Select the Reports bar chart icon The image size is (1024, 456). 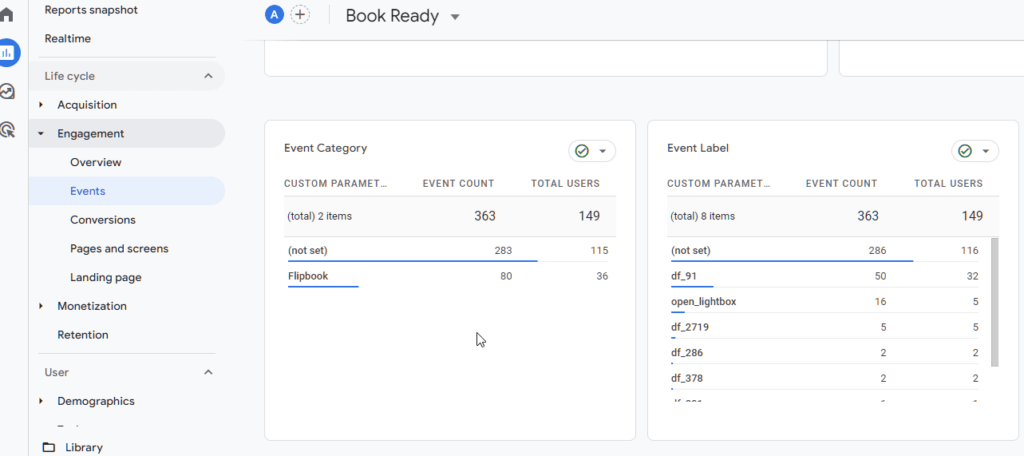pyautogui.click(x=8, y=53)
